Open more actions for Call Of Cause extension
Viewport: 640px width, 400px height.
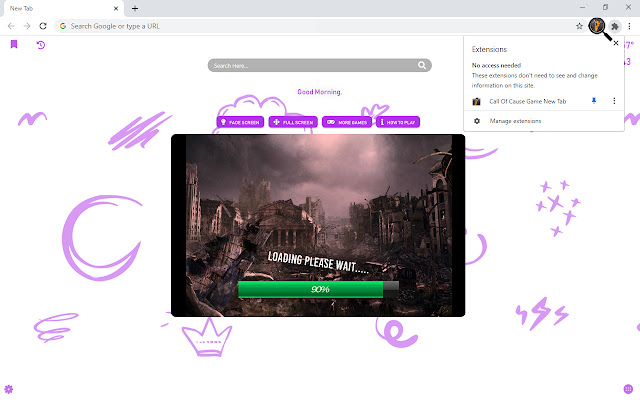tap(614, 101)
